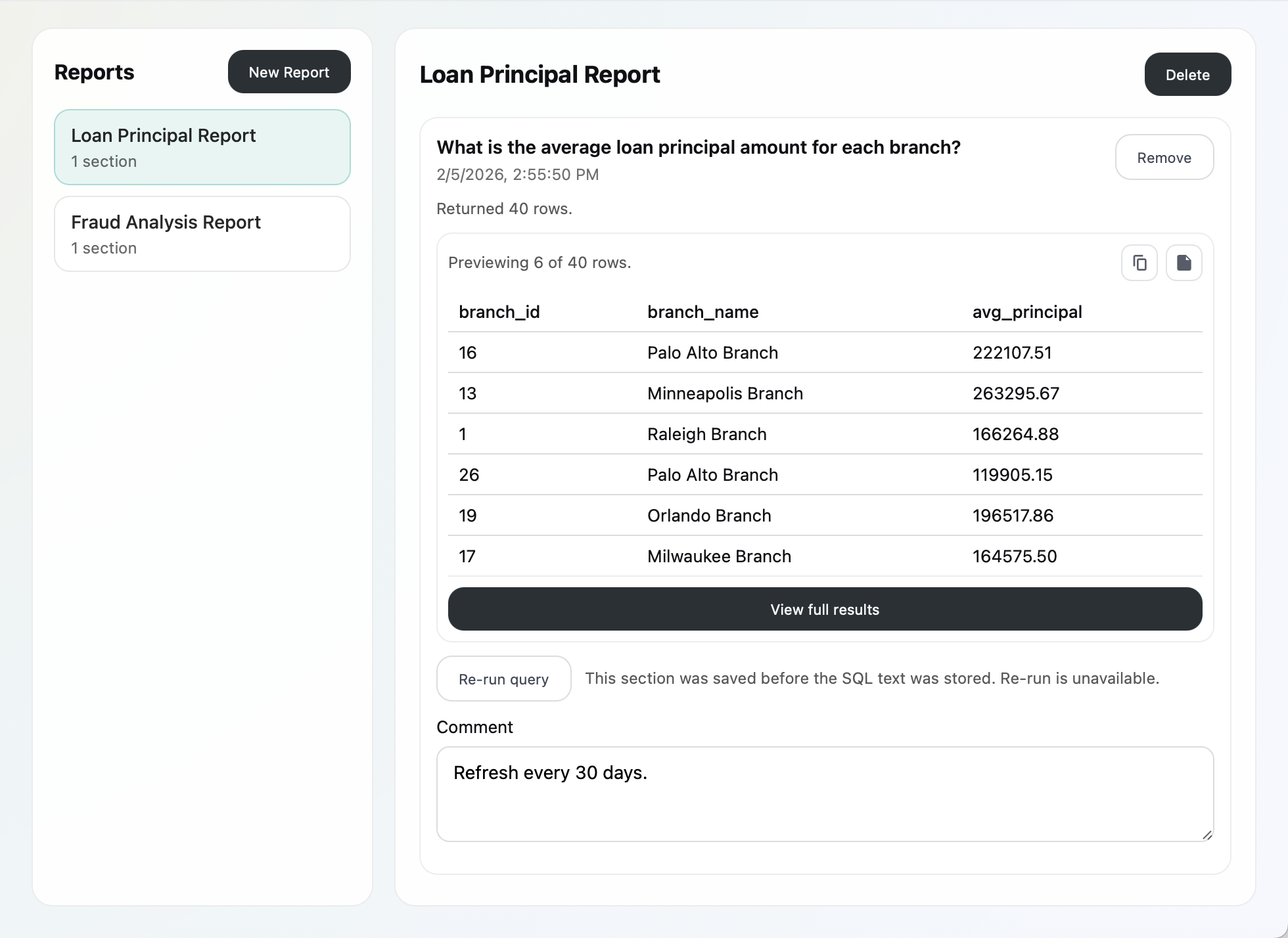Remove the average loan principal section
The image size is (1288, 938).
coord(1164,157)
